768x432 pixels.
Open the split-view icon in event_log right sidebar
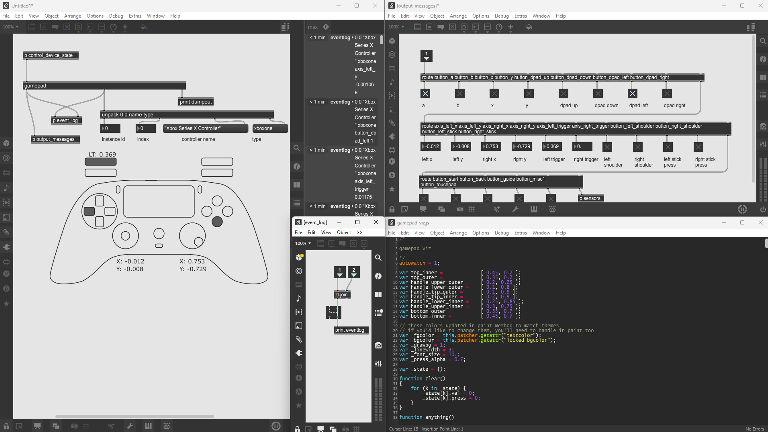[x=378, y=294]
